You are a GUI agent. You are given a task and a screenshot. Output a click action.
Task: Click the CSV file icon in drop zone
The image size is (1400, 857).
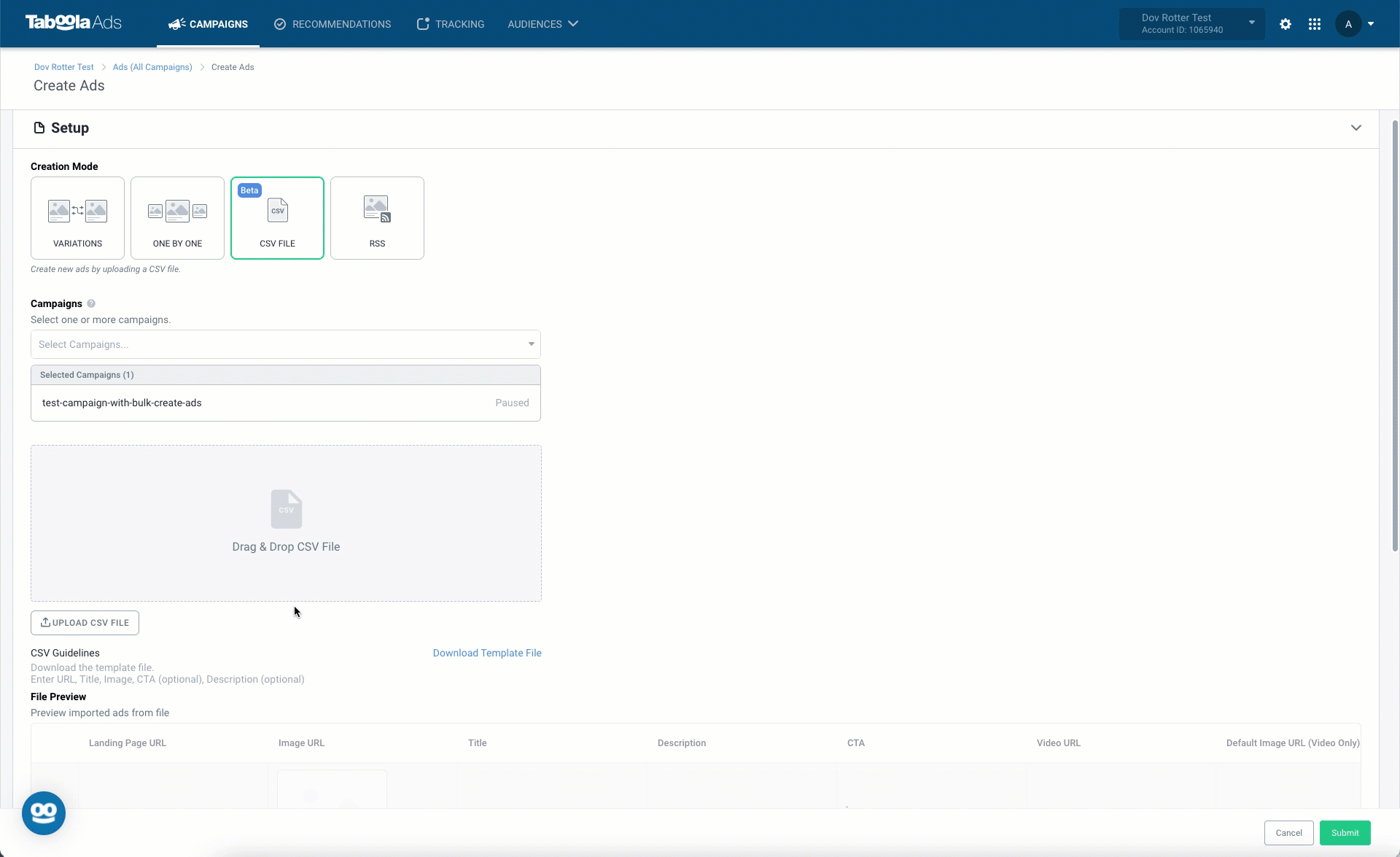(x=286, y=508)
